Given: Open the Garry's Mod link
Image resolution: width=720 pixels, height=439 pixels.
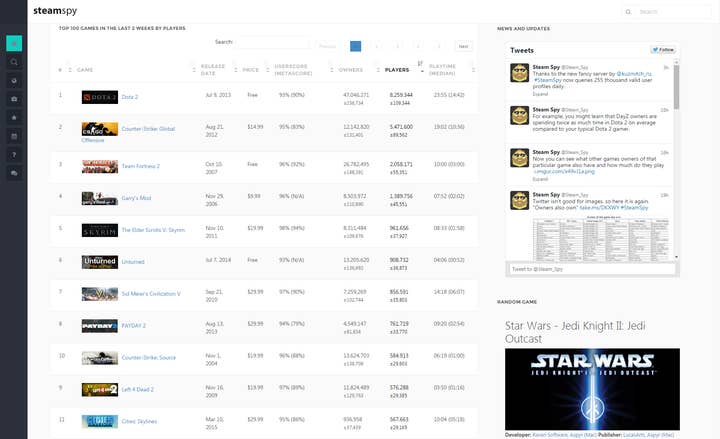Looking at the screenshot, I should click(x=136, y=198).
